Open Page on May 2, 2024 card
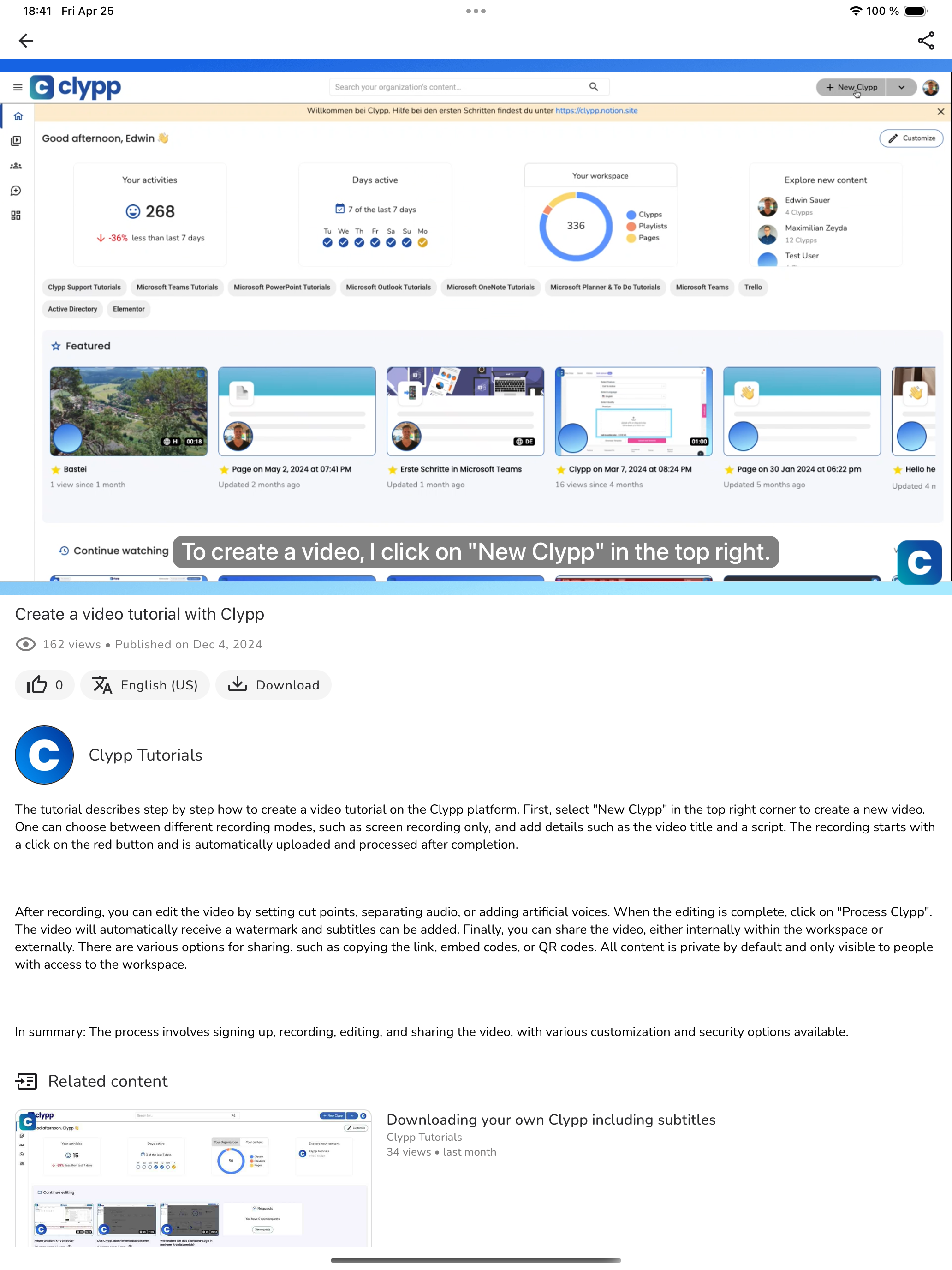952x1270 pixels. coord(297,412)
